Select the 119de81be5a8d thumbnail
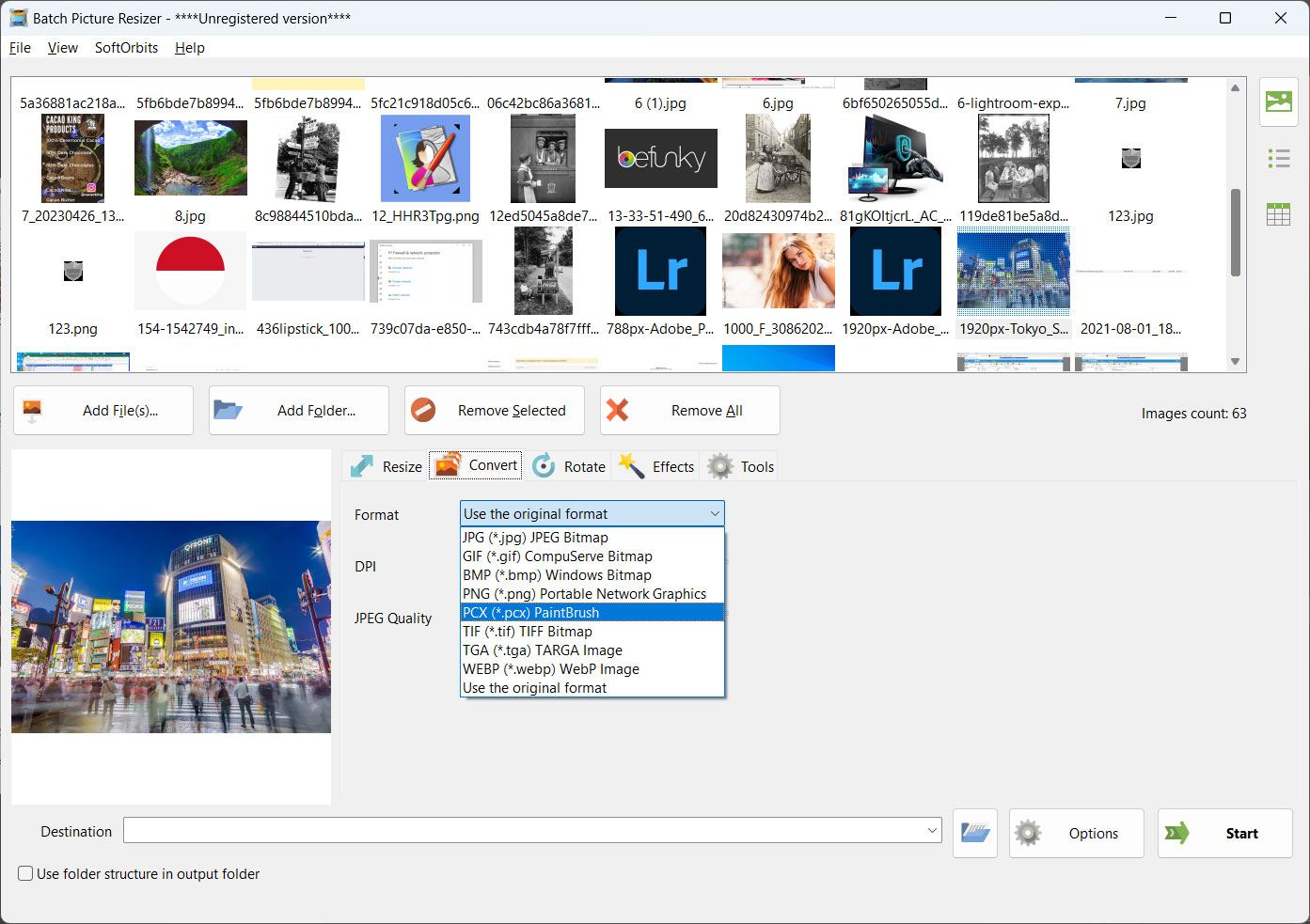This screenshot has width=1310, height=924. point(1013,158)
